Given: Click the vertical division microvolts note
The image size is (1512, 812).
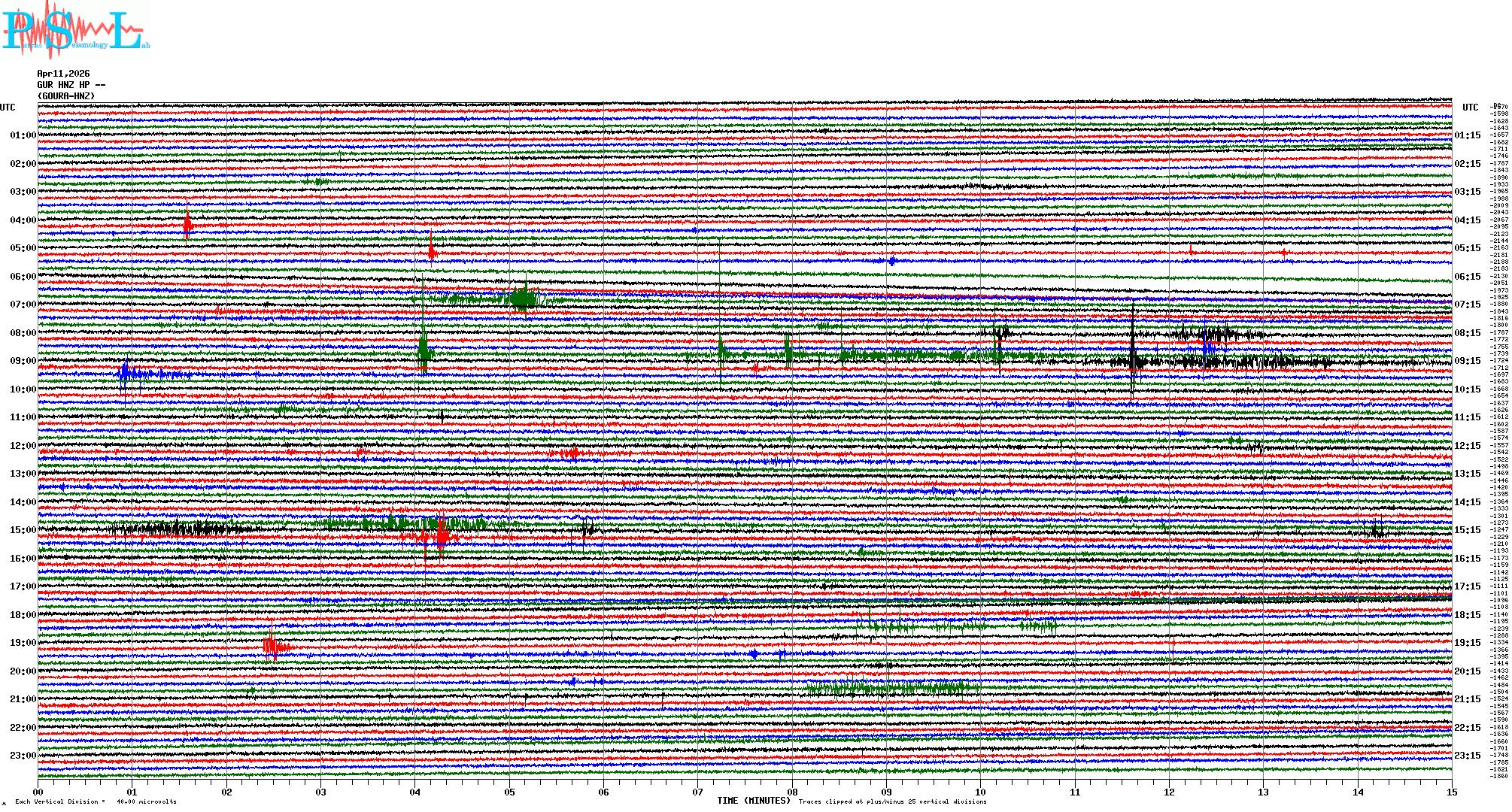Looking at the screenshot, I should pos(96,801).
